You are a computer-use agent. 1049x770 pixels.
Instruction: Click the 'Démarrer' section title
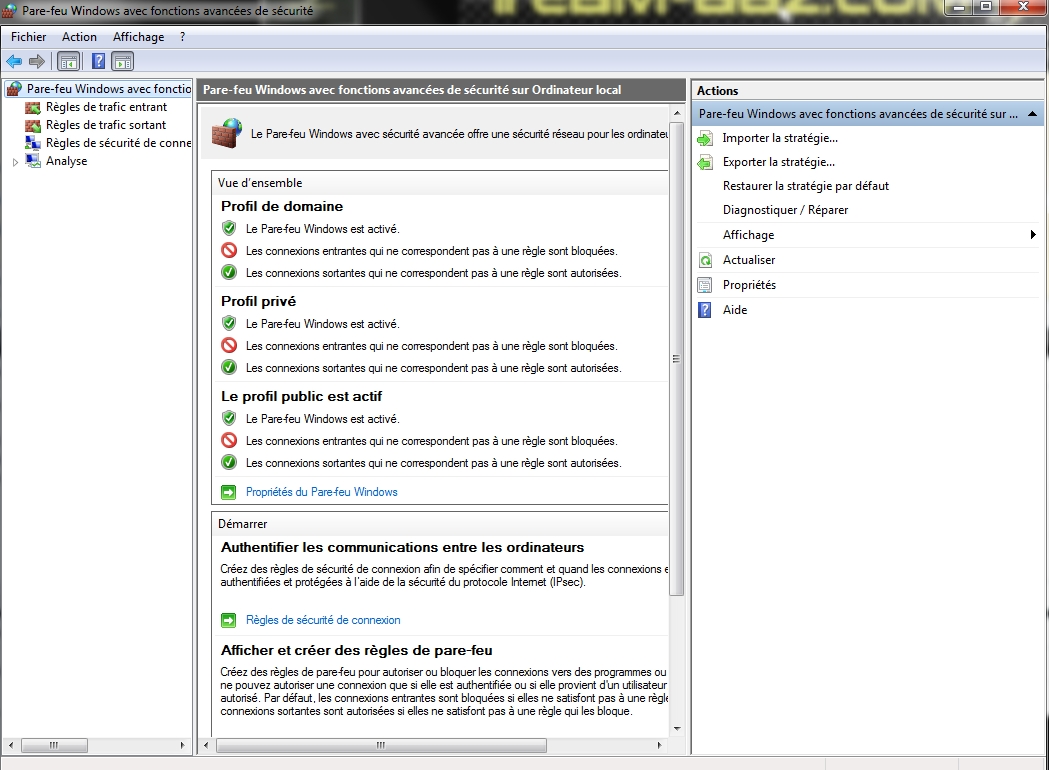(243, 524)
